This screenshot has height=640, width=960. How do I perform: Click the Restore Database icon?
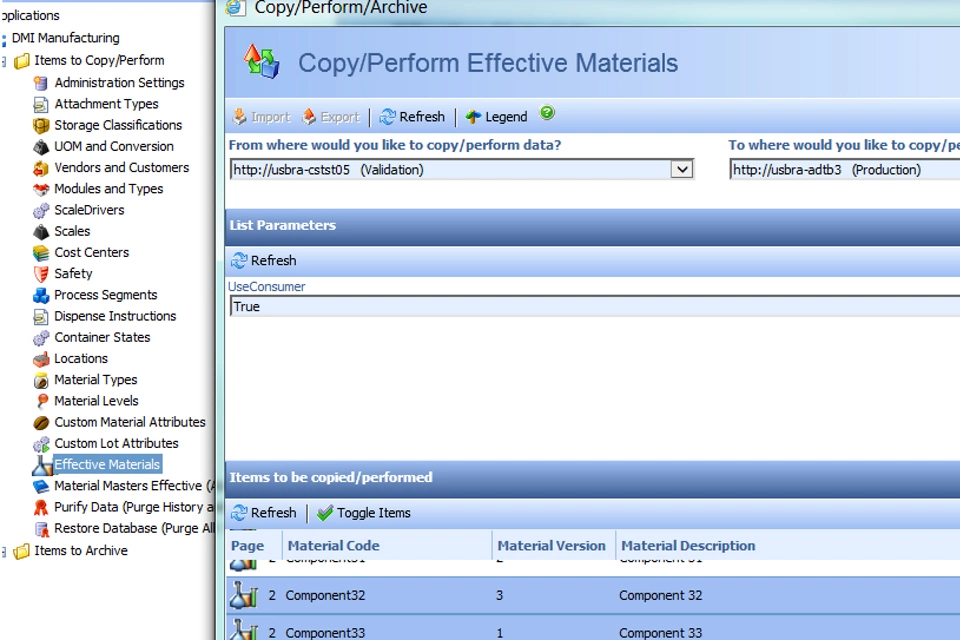[40, 529]
